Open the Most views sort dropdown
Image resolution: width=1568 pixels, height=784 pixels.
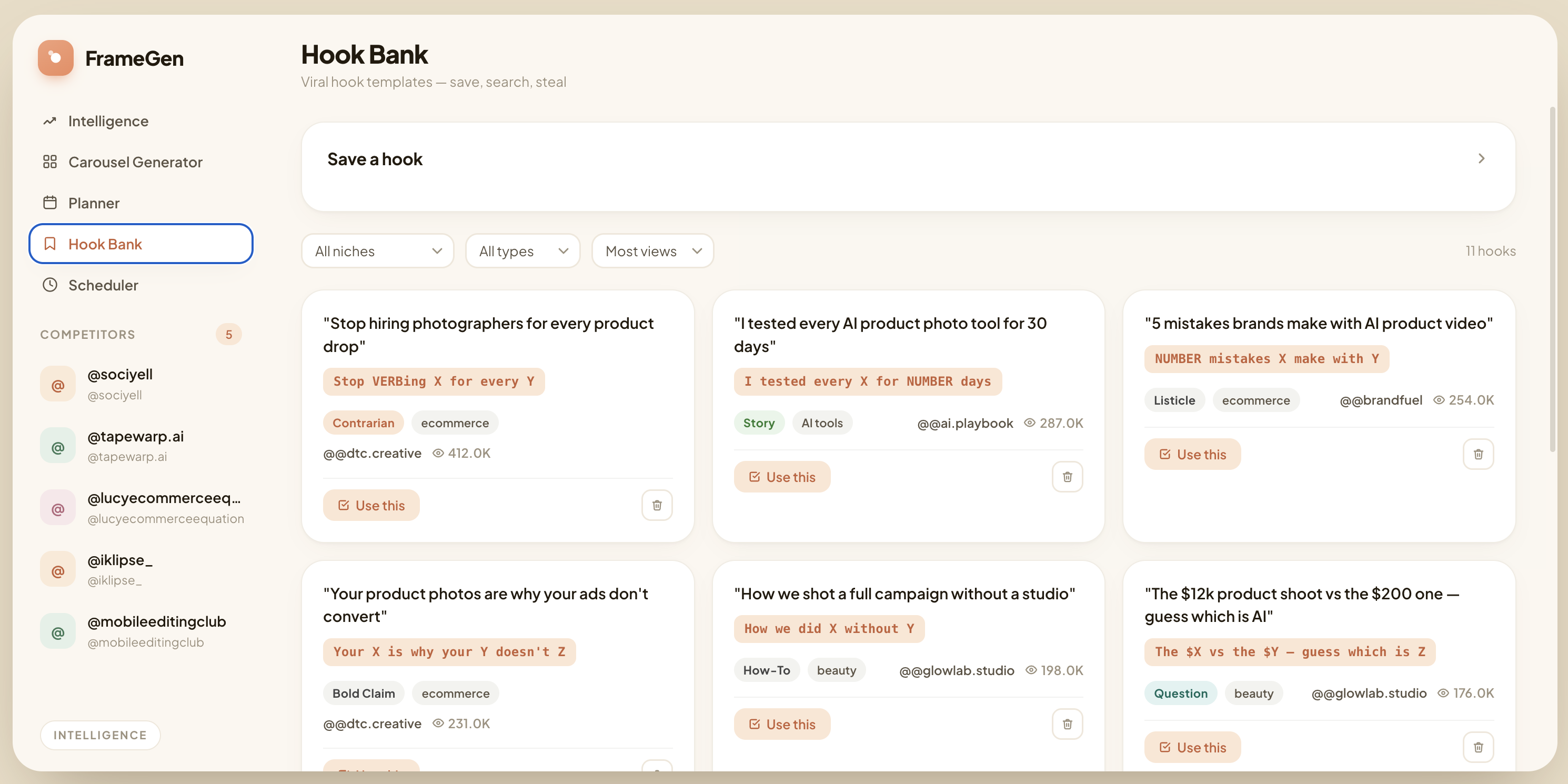[x=652, y=251]
